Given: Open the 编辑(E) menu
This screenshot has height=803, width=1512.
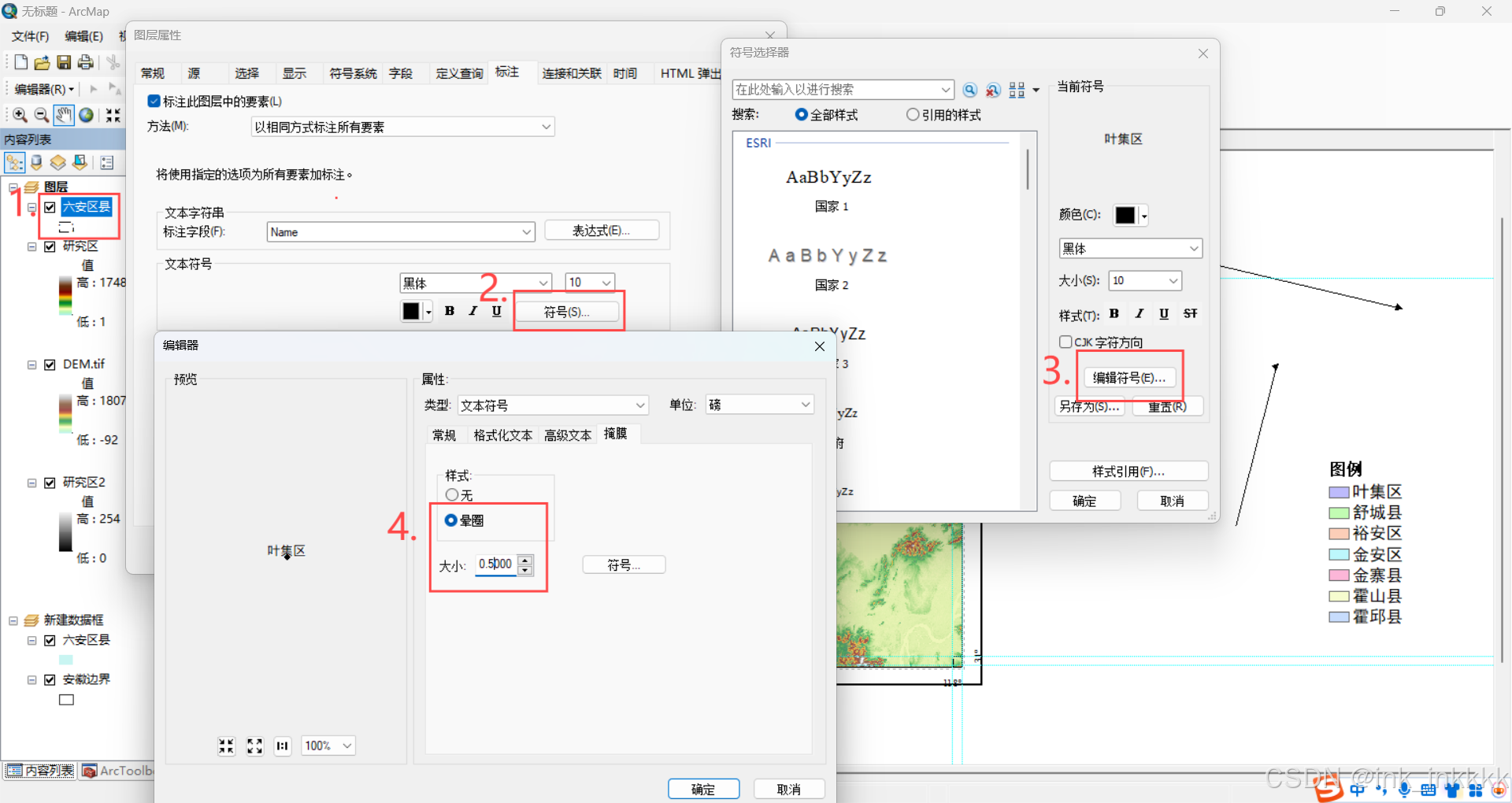Looking at the screenshot, I should pos(83,36).
